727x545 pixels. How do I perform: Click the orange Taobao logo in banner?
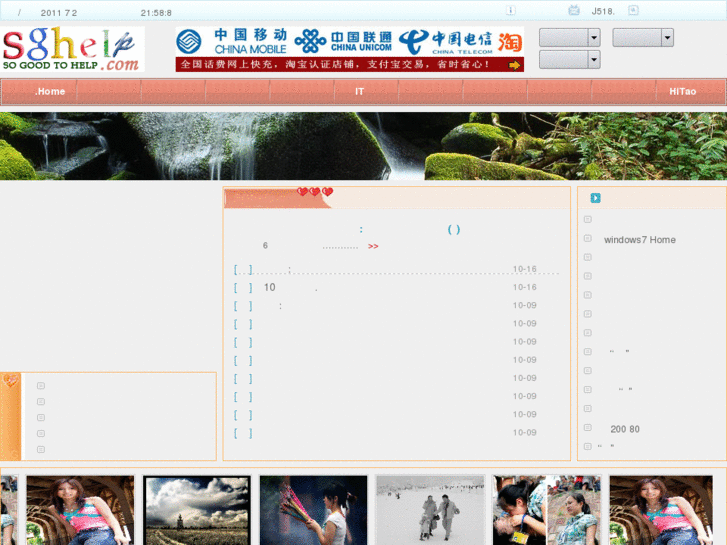pyautogui.click(x=510, y=42)
